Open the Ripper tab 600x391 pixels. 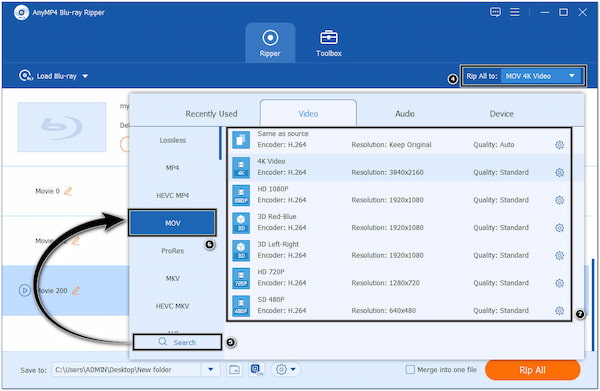pyautogui.click(x=270, y=43)
